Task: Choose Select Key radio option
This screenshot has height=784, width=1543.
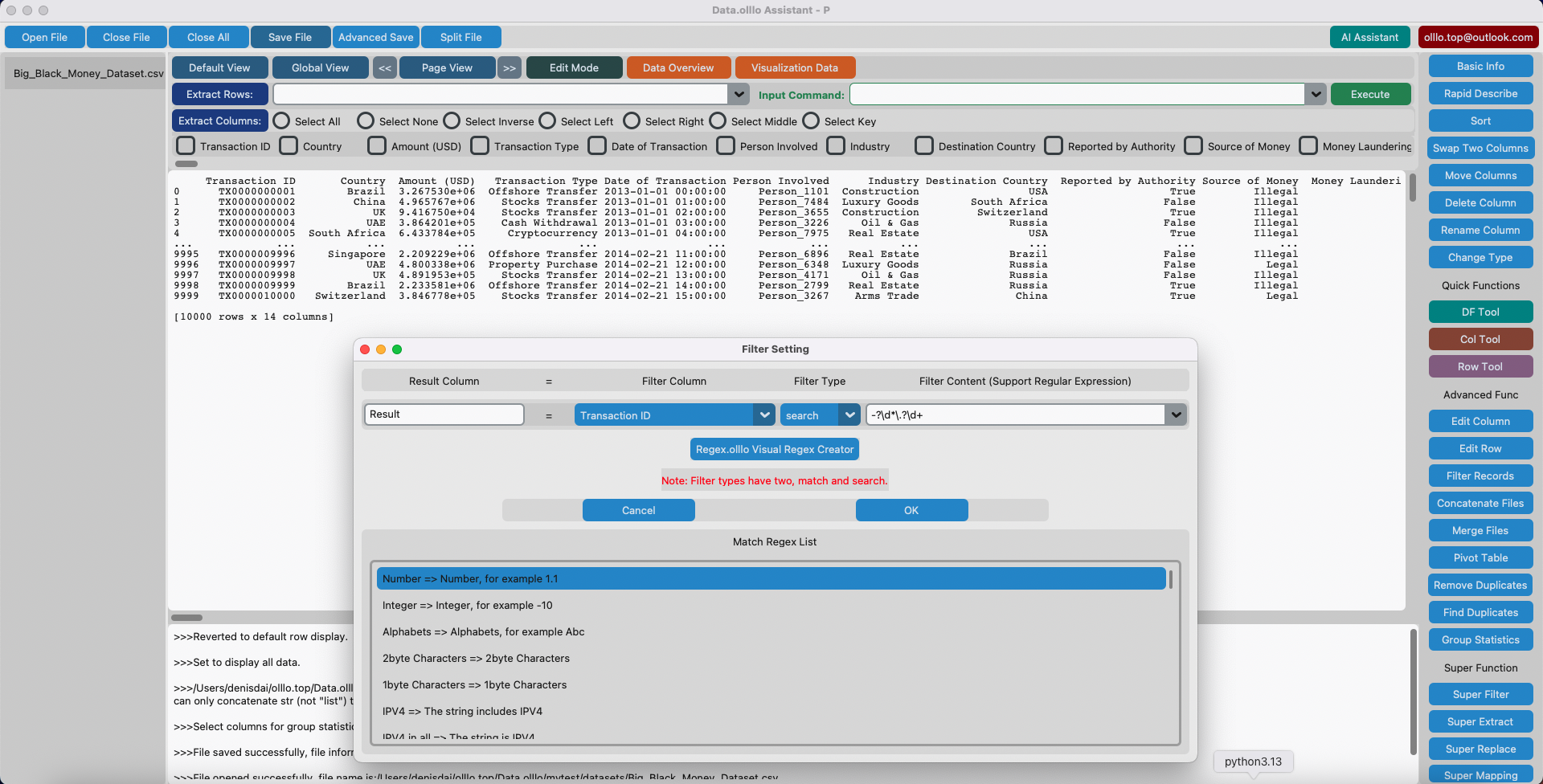Action: pos(811,121)
